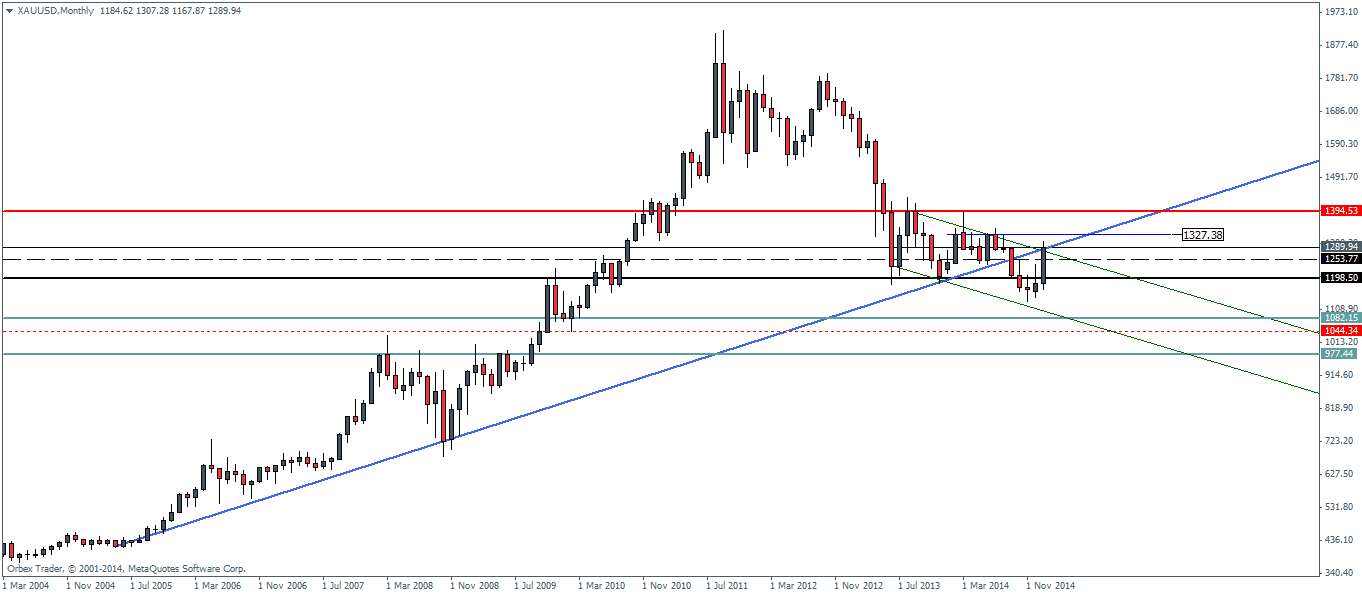
Task: Click the 1491.70 axis price tick
Action: tap(1338, 177)
